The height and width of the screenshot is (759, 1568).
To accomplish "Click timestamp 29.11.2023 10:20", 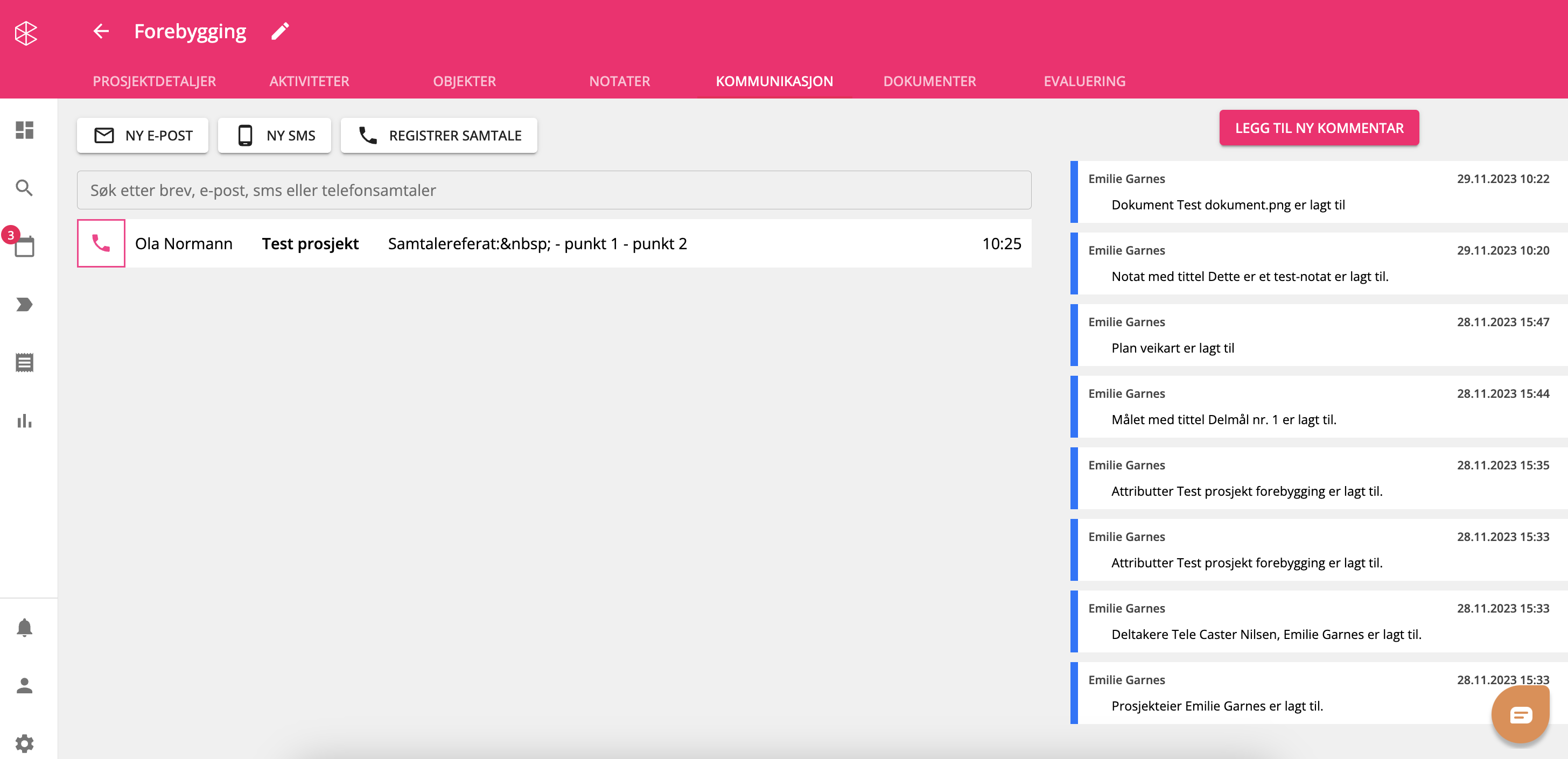I will 1503,250.
